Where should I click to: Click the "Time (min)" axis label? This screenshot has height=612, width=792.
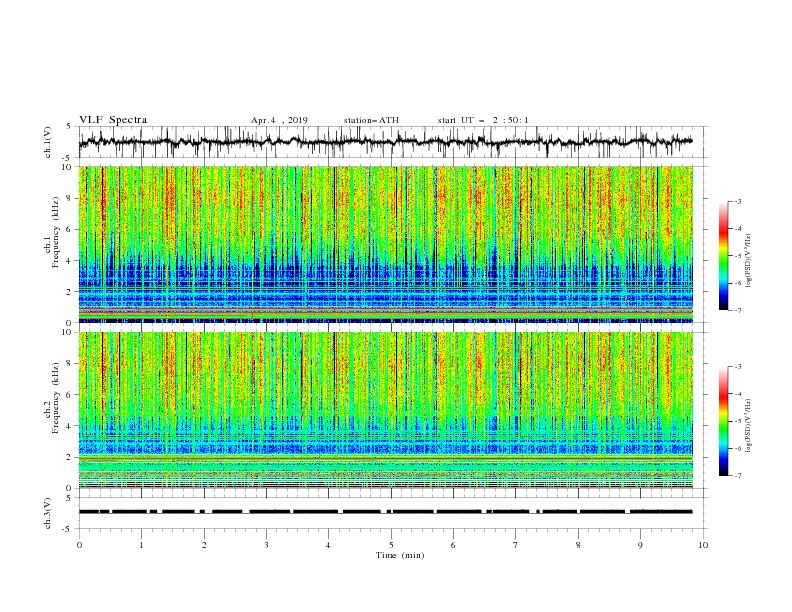pos(400,555)
